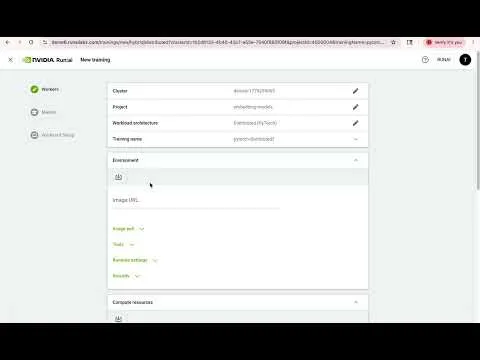The width and height of the screenshot is (480, 360).
Task: Collapse the Environment section chevron
Action: 356,160
